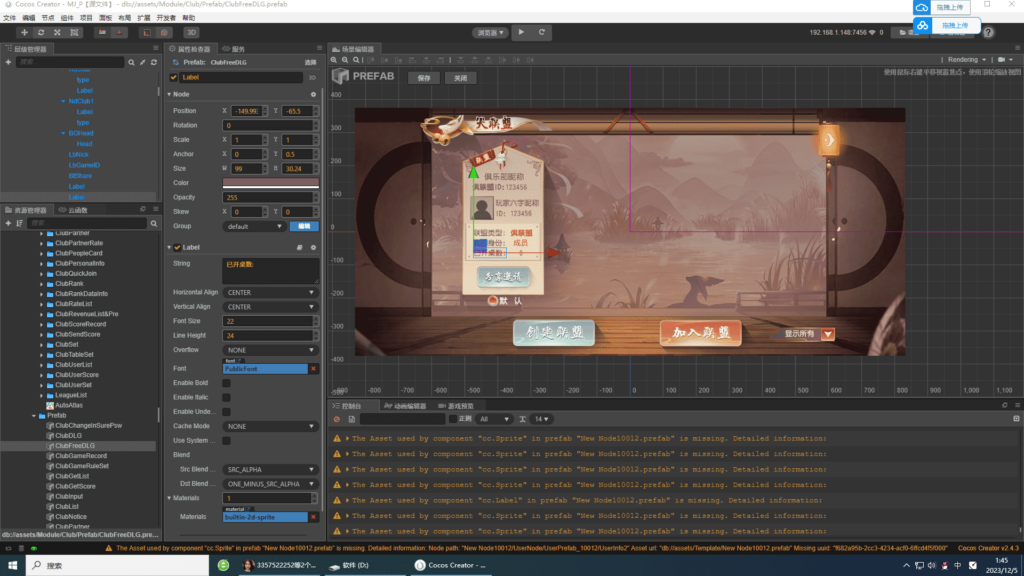Open the Node section gear settings
The image size is (1024, 576).
[x=313, y=94]
